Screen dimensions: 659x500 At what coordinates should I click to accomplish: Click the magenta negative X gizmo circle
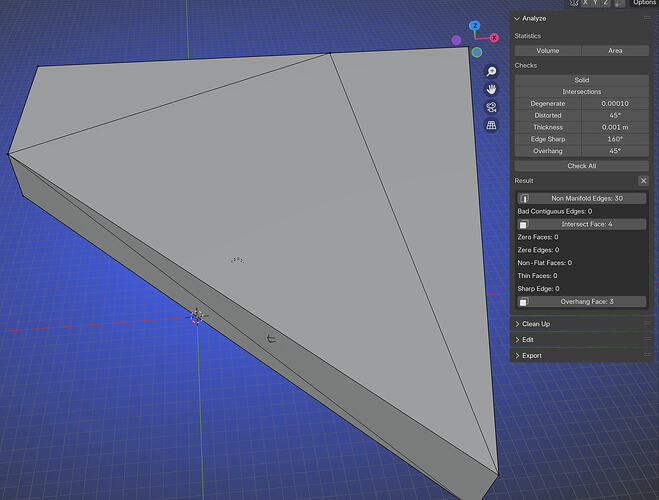[456, 40]
